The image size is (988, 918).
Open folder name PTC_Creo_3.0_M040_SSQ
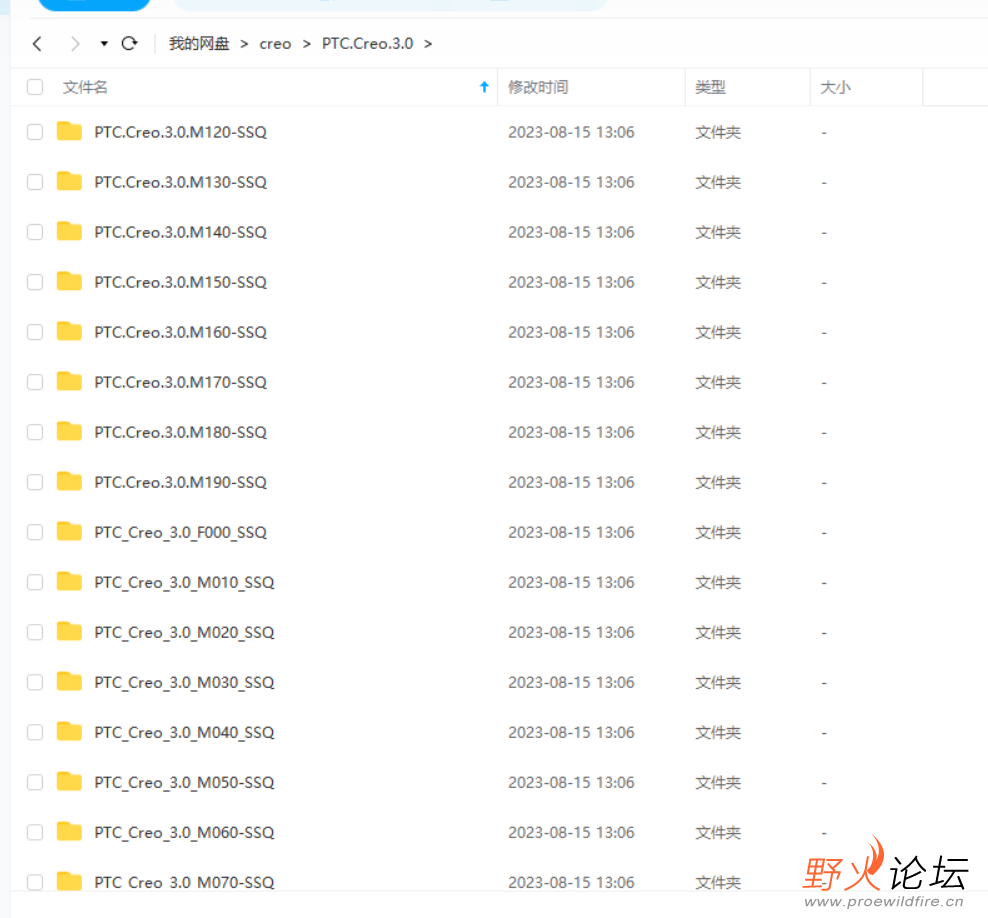tap(185, 733)
